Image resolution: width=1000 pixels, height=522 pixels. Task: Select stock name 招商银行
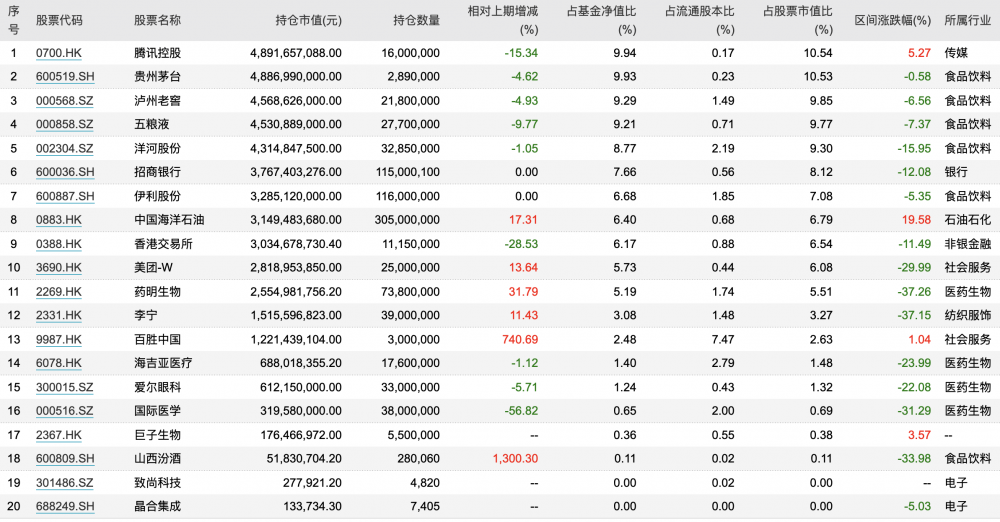coord(158,172)
